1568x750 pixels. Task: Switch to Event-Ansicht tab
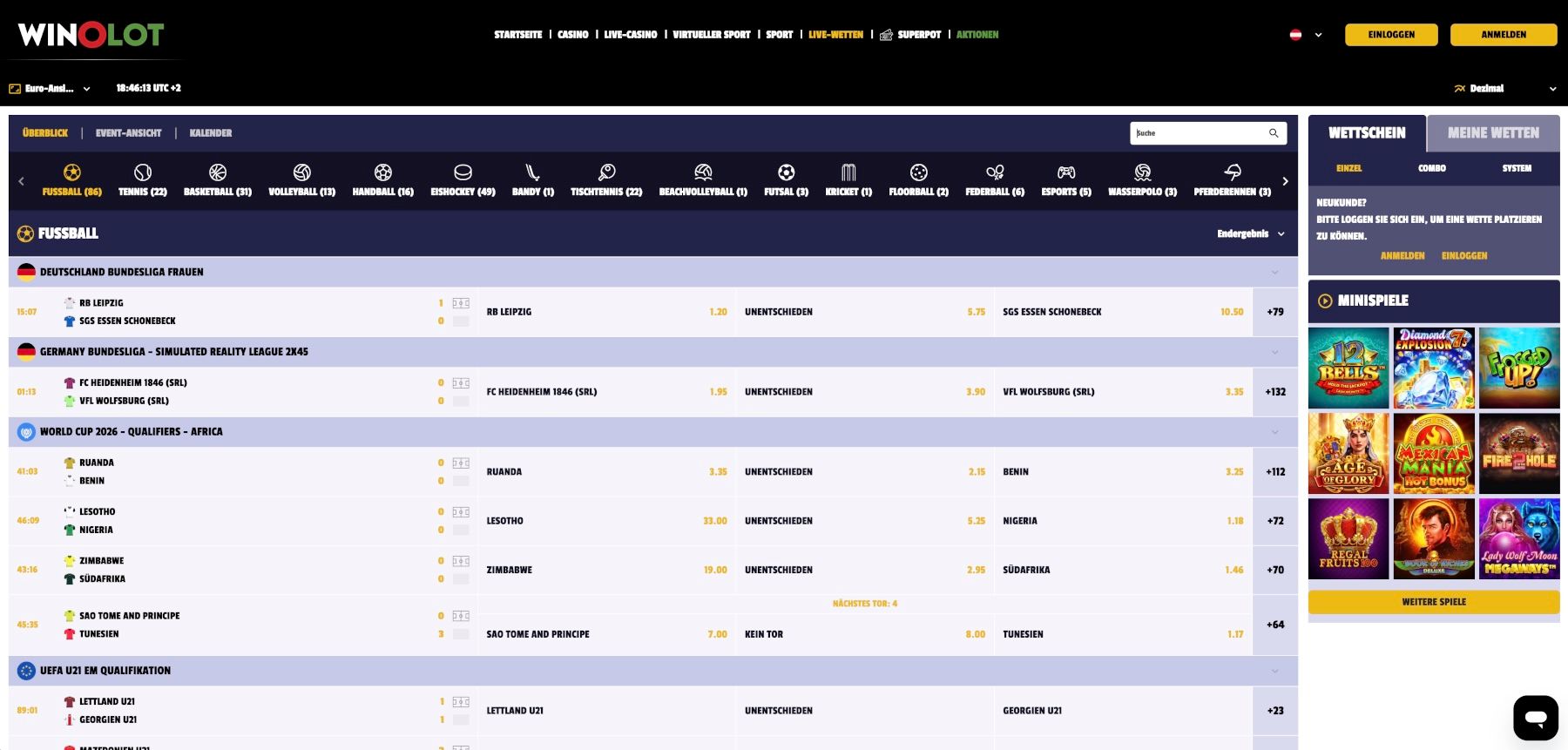(129, 133)
